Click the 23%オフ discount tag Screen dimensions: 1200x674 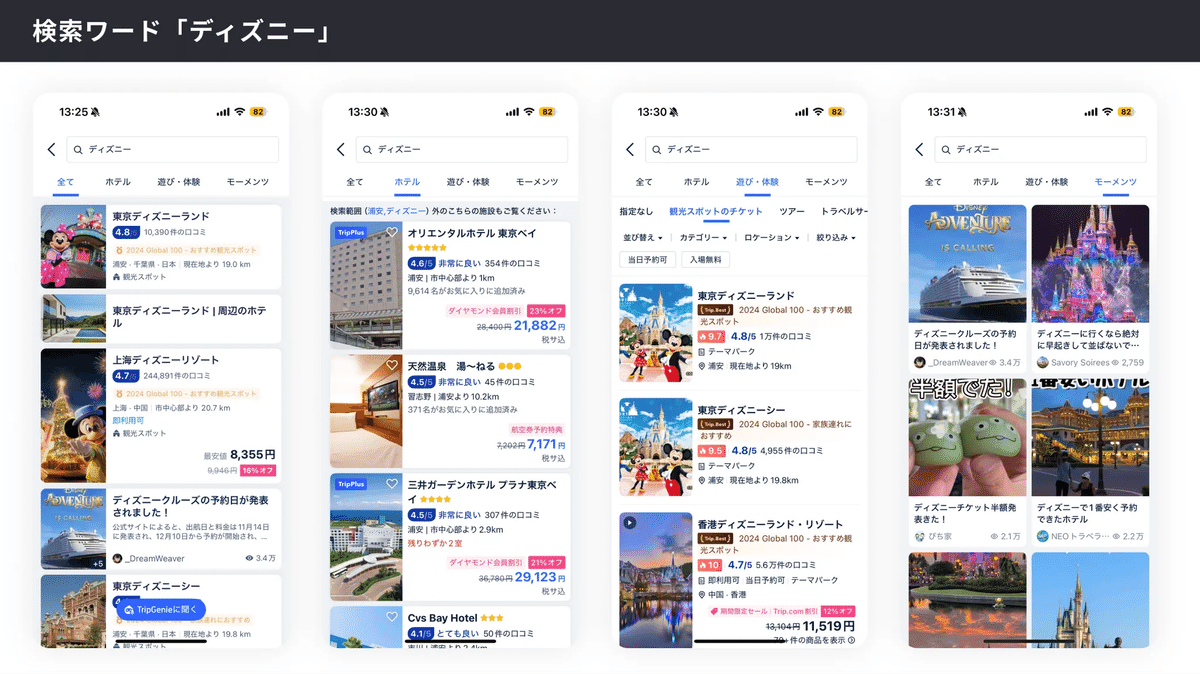547,310
